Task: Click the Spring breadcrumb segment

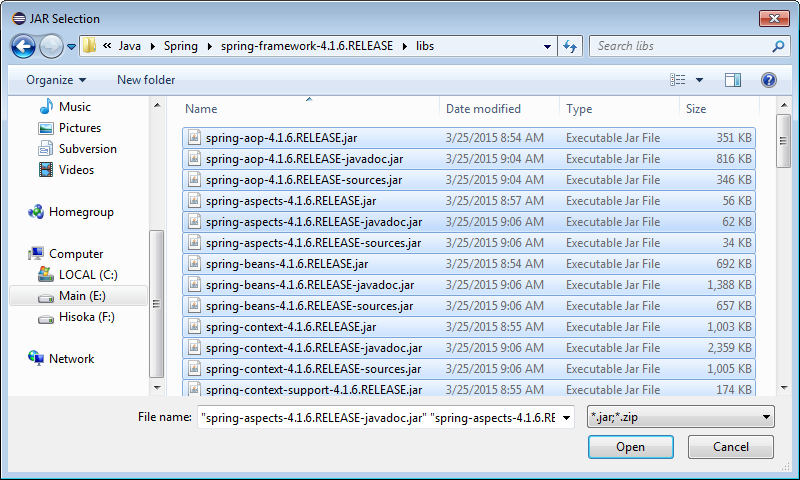Action: [x=181, y=46]
